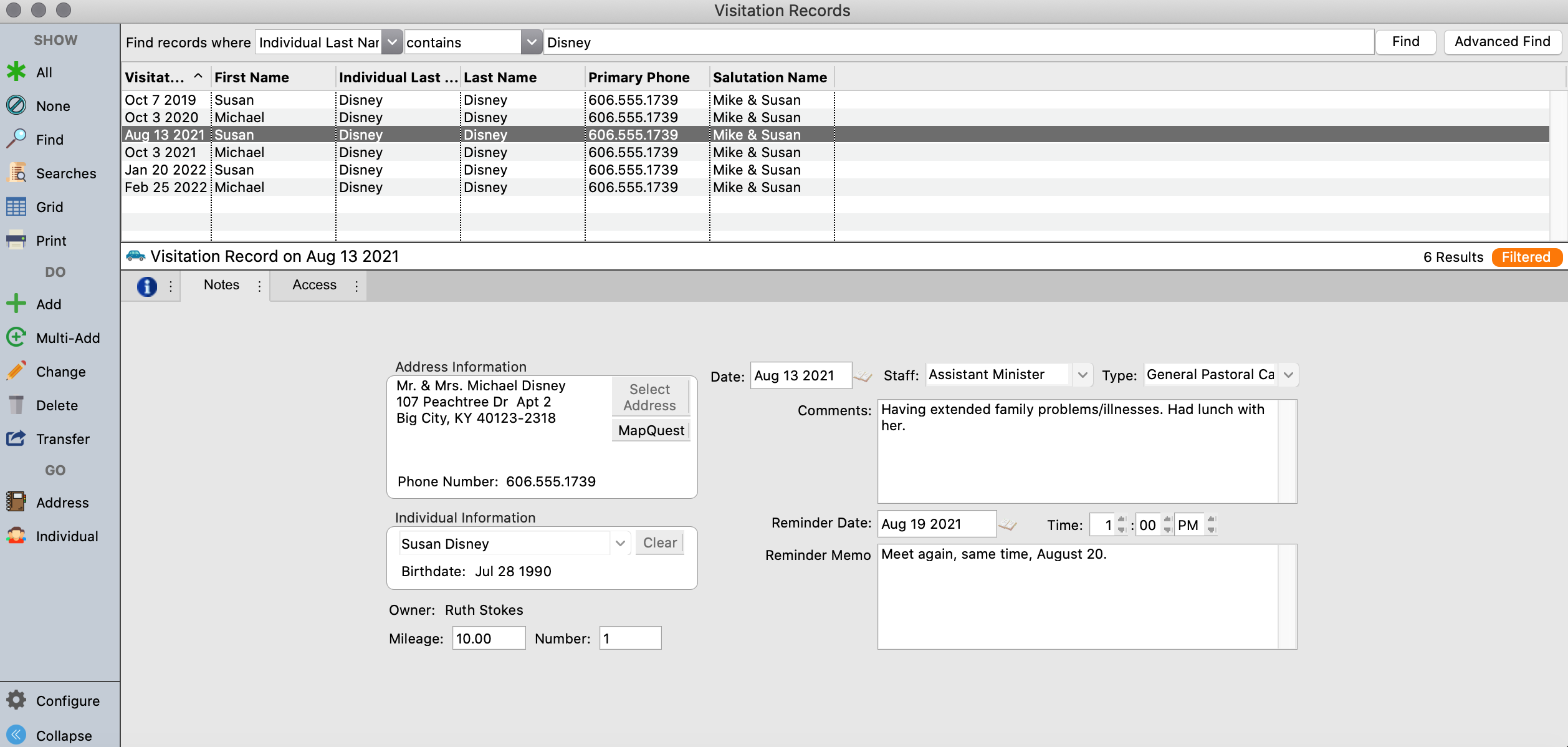
Task: Switch to Grid view icon
Action: click(x=16, y=206)
